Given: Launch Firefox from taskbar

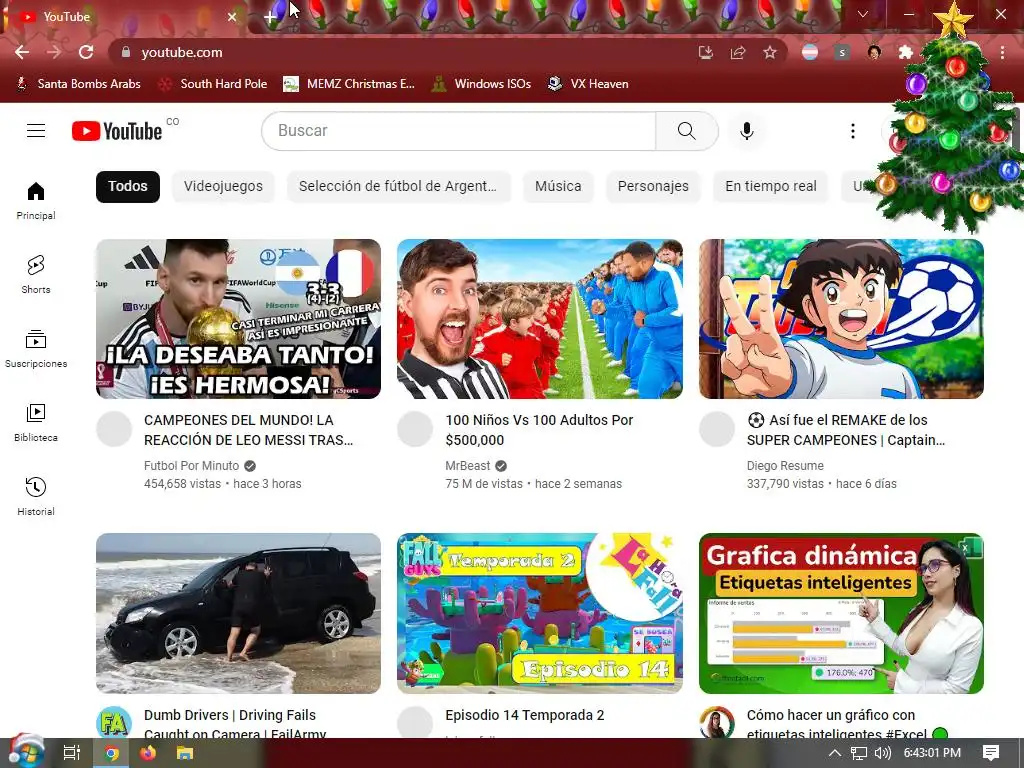Looking at the screenshot, I should pyautogui.click(x=148, y=753).
